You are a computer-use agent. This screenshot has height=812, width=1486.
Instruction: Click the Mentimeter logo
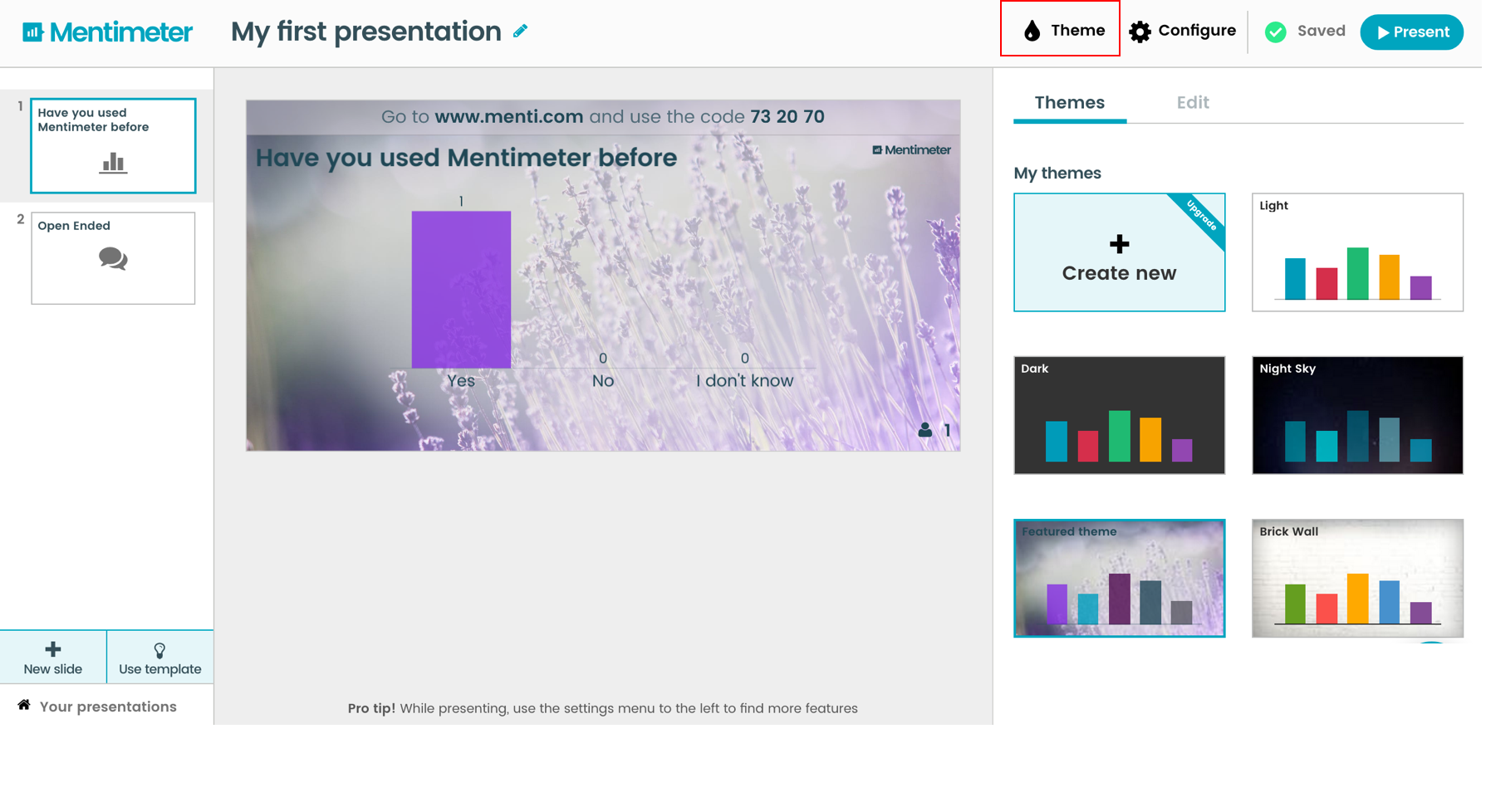[x=107, y=32]
